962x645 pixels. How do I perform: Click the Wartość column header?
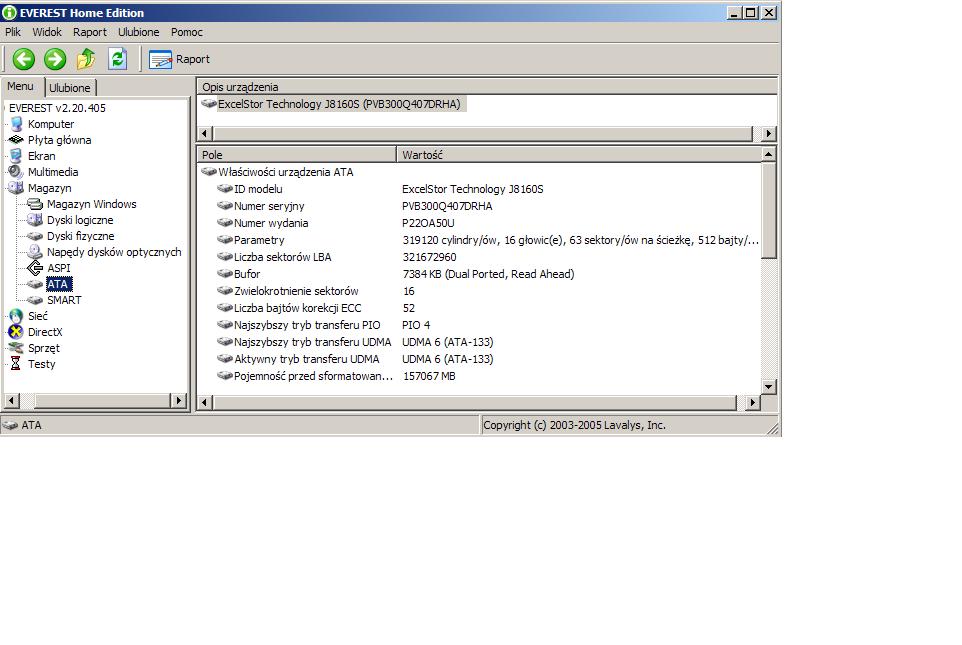tap(579, 155)
